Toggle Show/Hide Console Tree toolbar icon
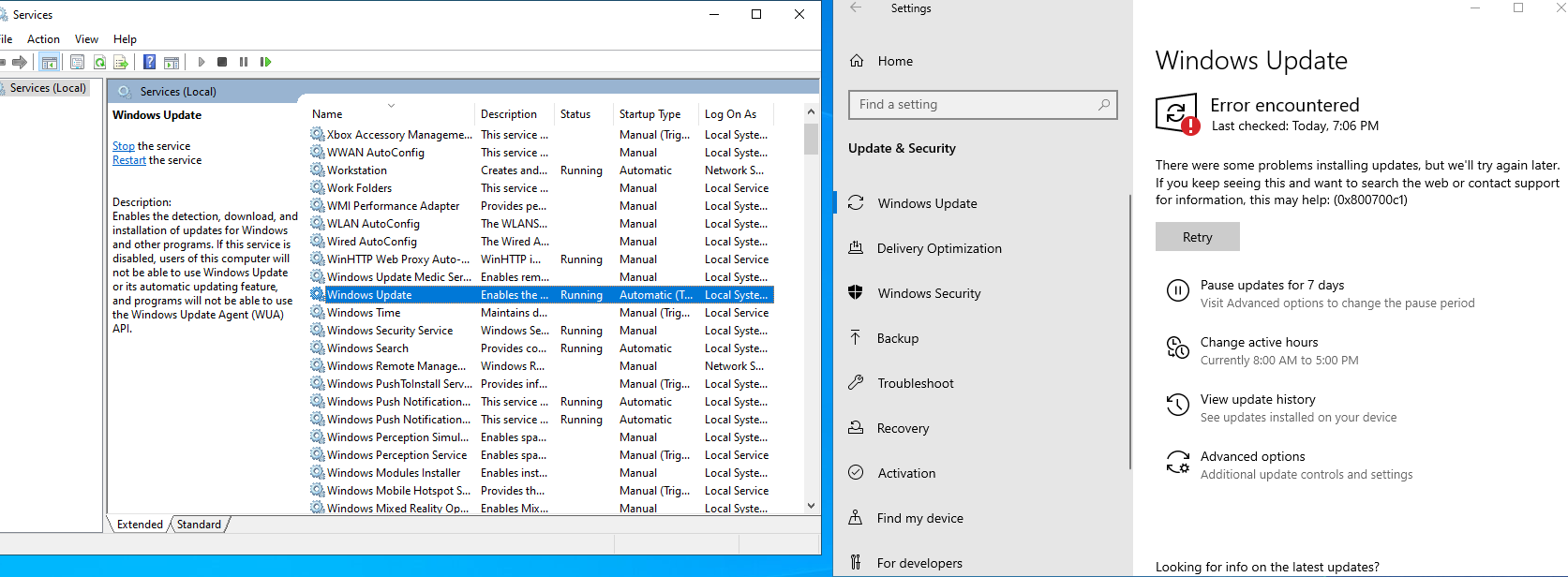The image size is (1568, 577). point(50,62)
